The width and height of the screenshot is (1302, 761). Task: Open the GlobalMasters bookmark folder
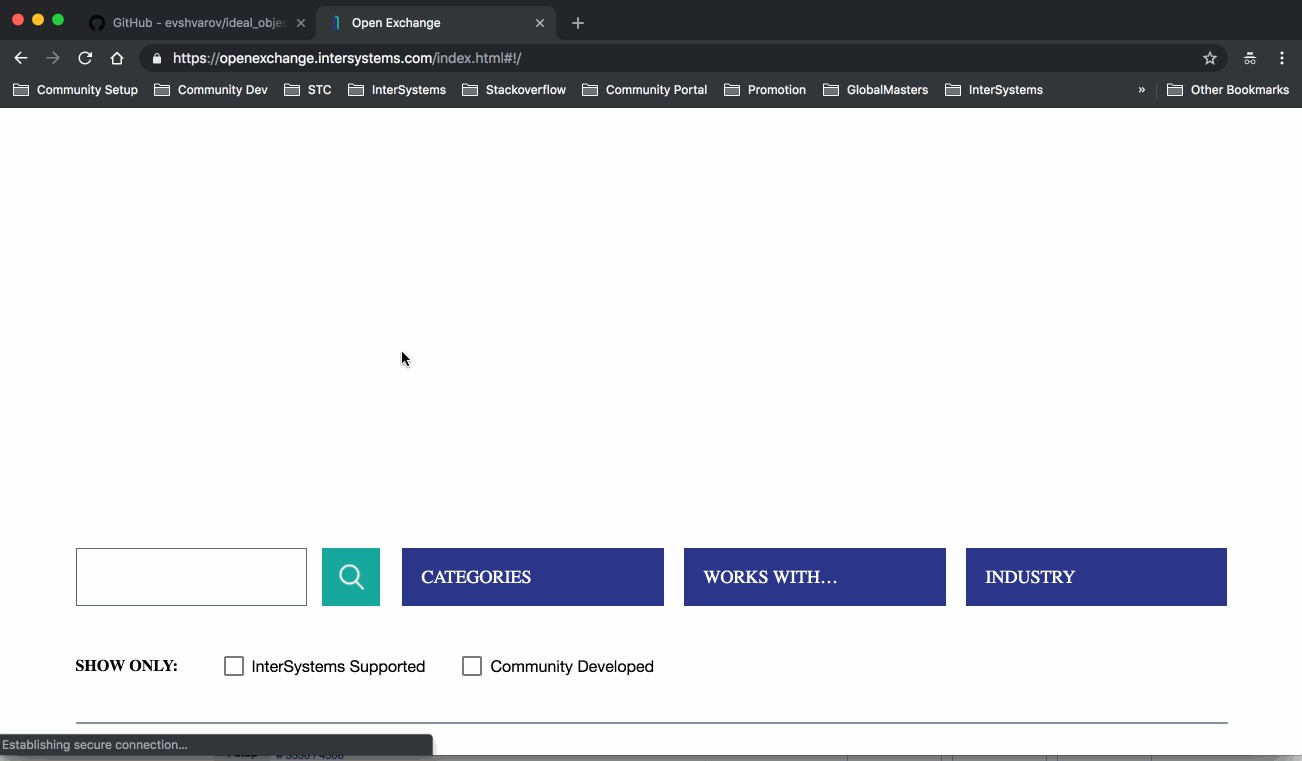coord(875,90)
